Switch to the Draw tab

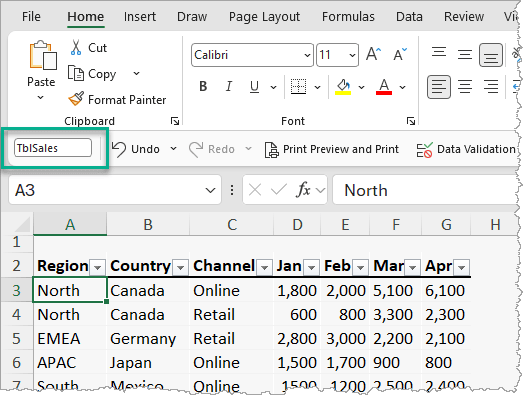pyautogui.click(x=192, y=16)
